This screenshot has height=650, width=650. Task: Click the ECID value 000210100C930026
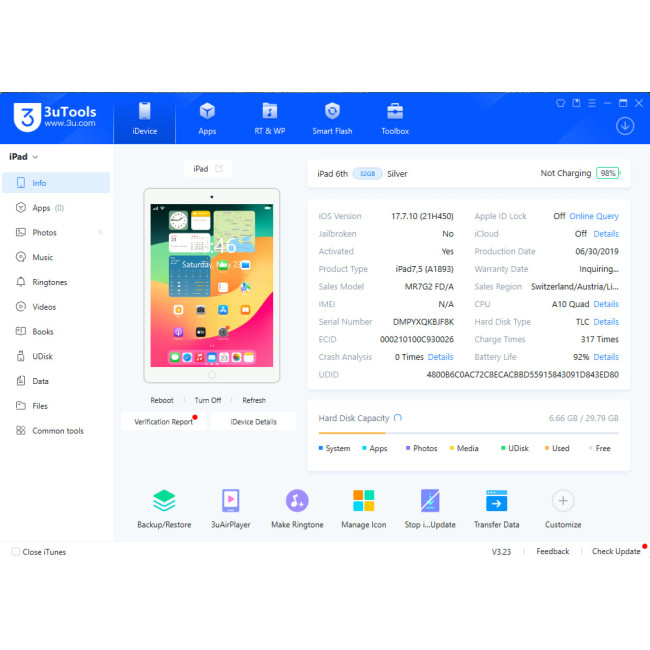pos(417,340)
